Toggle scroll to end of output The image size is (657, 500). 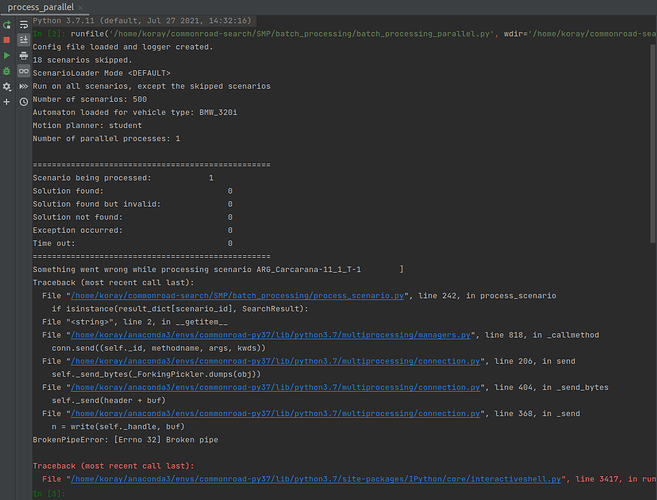(23, 39)
